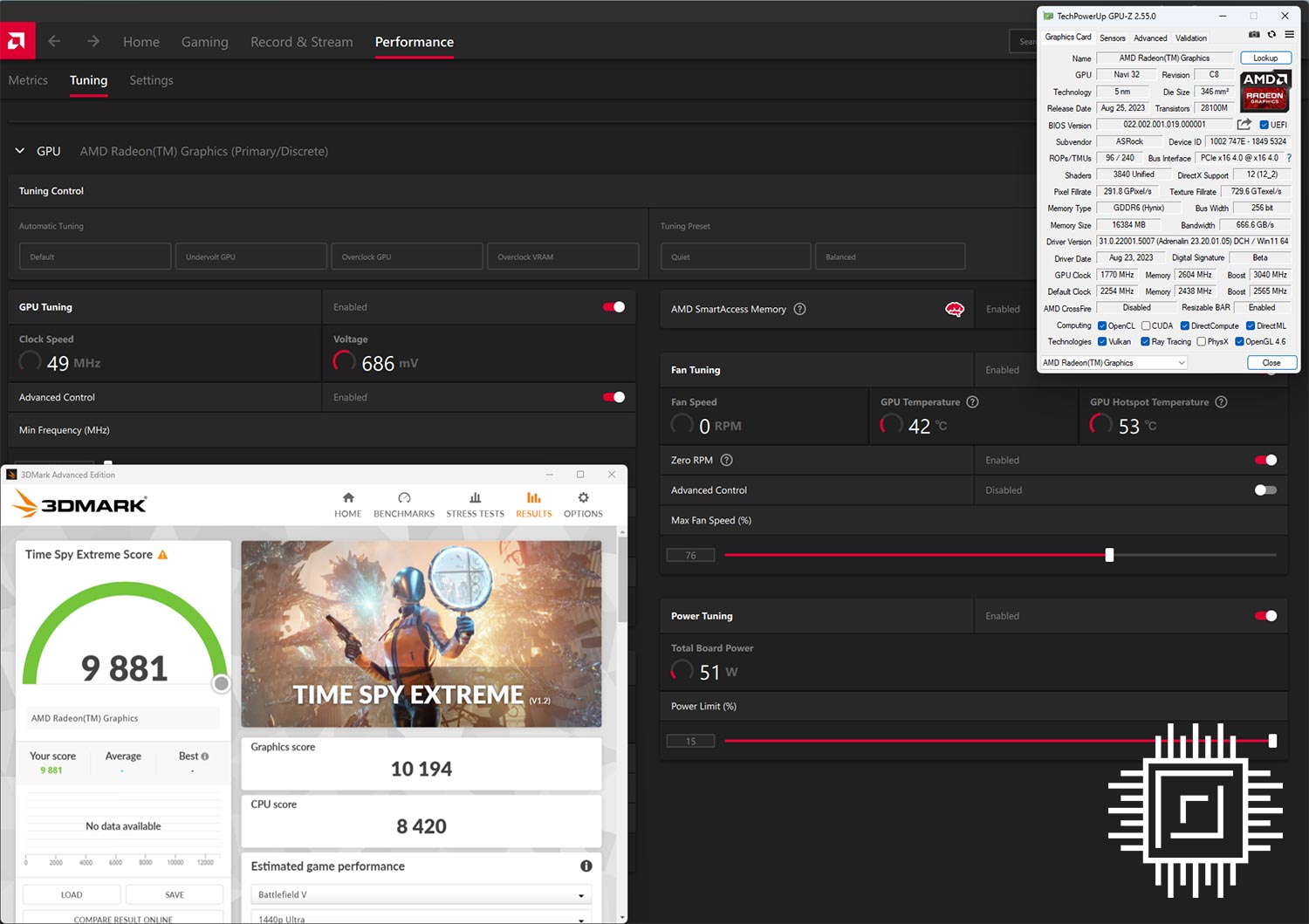Open the GPU-Z graphics card selector dropdown

click(x=1114, y=362)
